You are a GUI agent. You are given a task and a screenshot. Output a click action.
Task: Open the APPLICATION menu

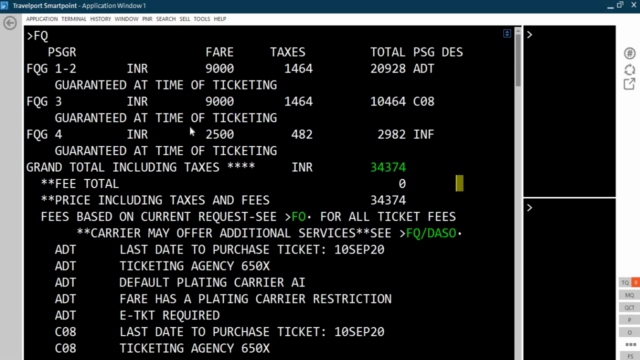[42, 19]
